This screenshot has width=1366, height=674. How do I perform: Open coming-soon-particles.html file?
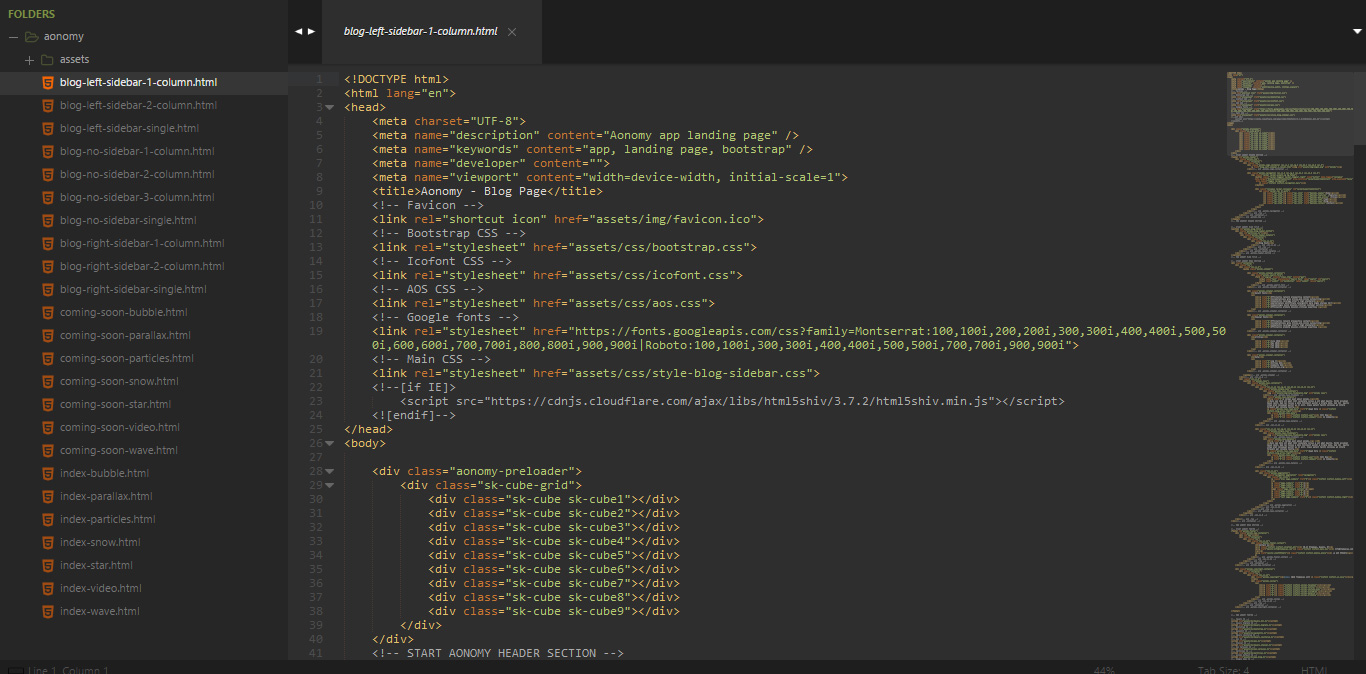pyautogui.click(x=127, y=358)
